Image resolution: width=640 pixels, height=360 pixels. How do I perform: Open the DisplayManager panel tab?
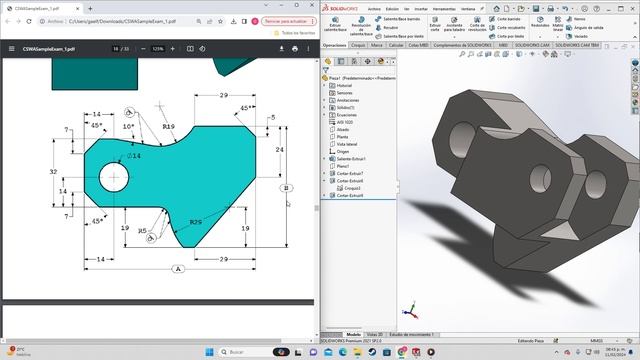(x=381, y=61)
